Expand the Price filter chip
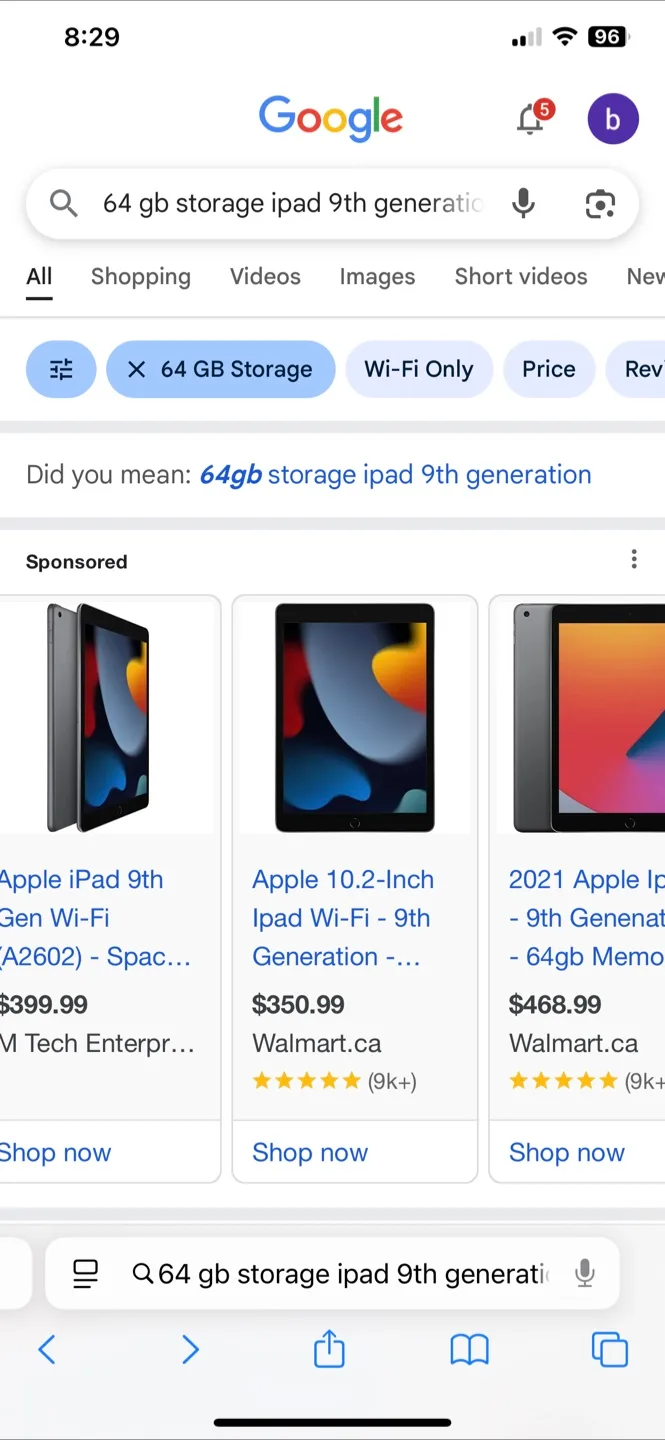 click(x=548, y=369)
